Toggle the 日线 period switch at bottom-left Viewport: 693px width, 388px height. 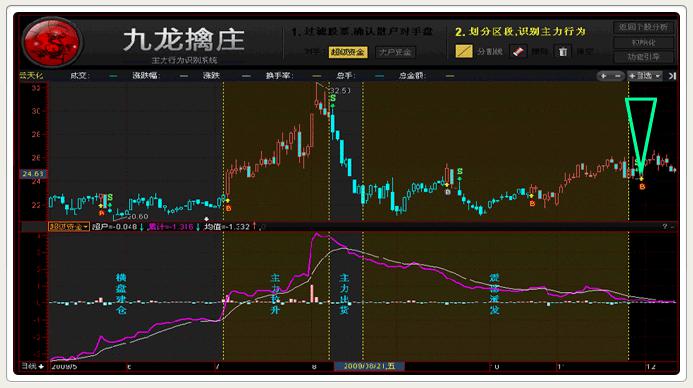coord(33,366)
